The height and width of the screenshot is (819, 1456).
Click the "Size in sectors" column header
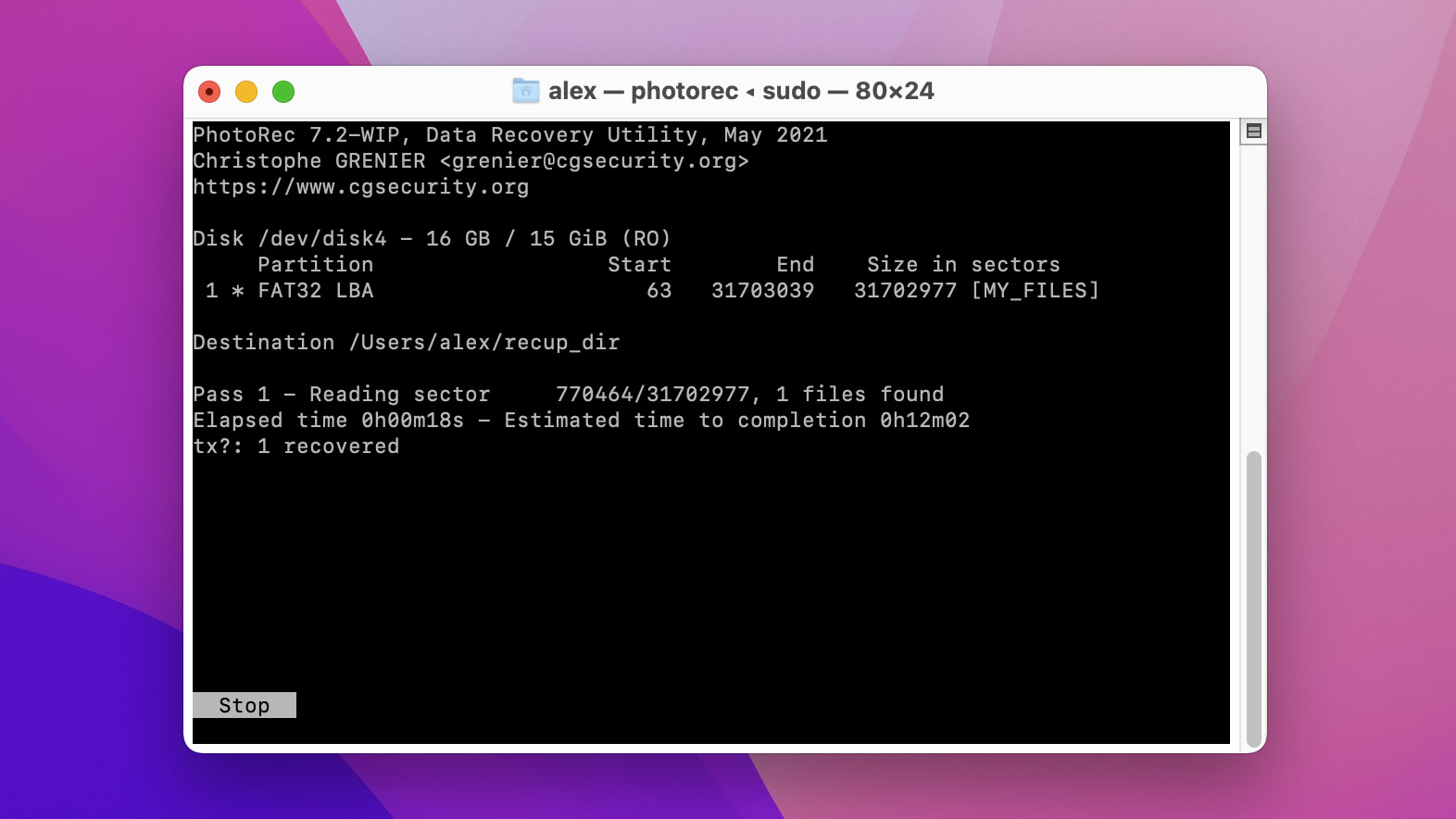(x=962, y=265)
